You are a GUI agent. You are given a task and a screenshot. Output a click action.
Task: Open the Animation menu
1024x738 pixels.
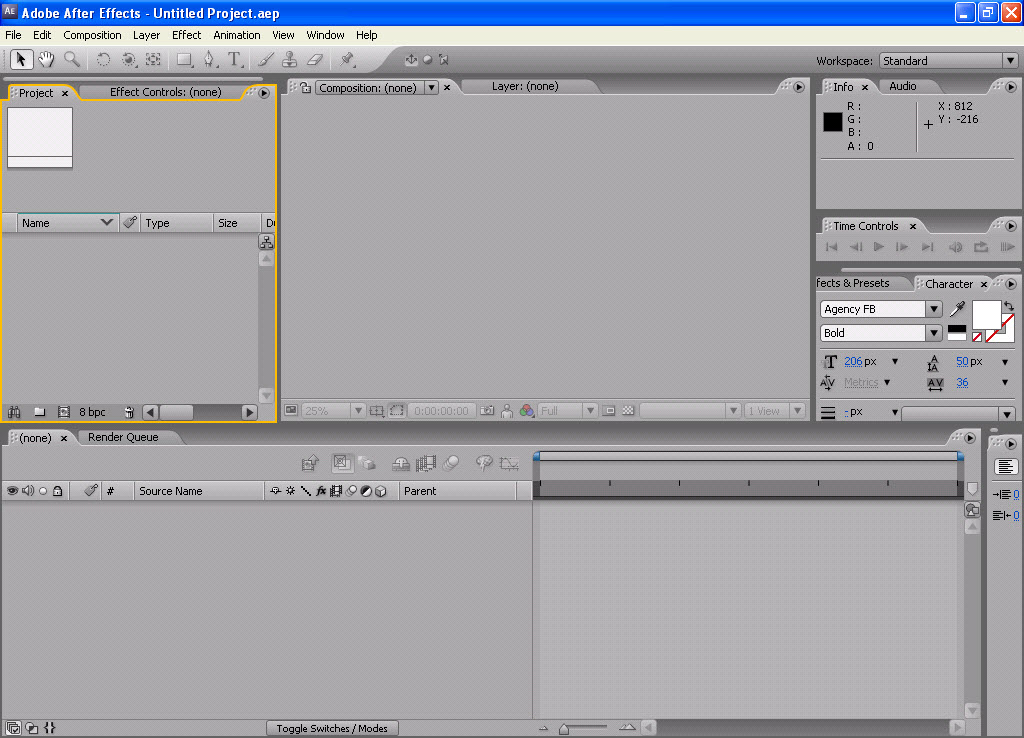pyautogui.click(x=236, y=35)
